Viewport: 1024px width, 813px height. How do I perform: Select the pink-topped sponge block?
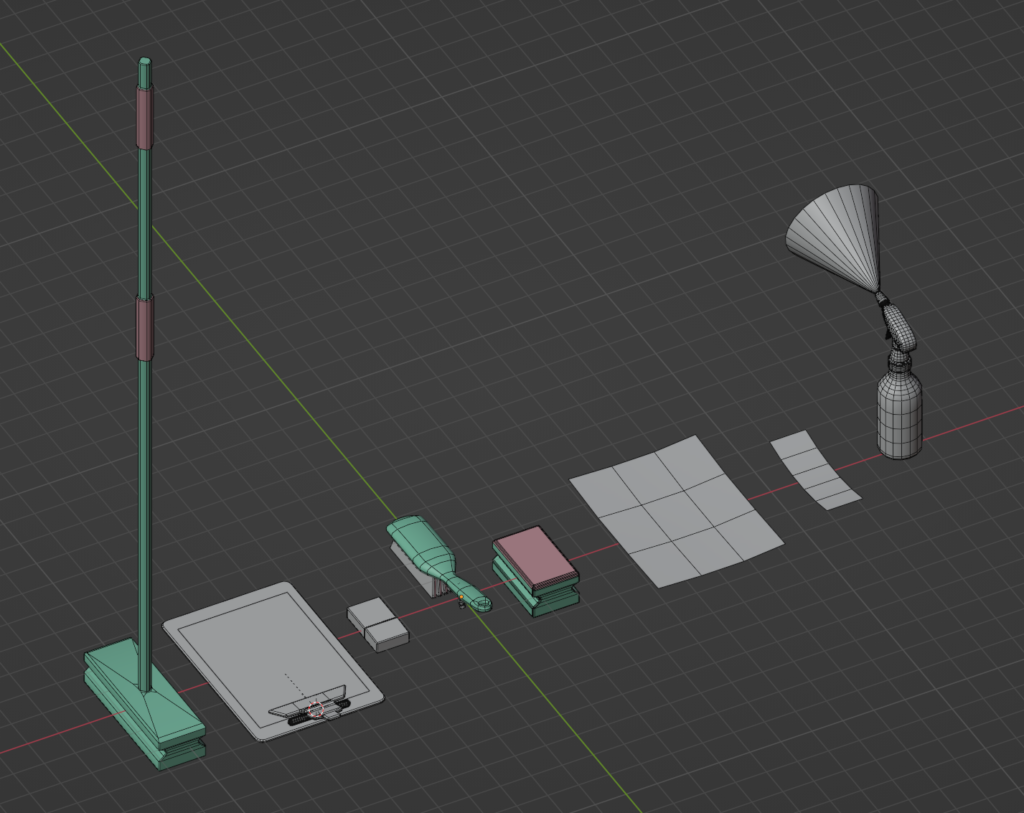tap(536, 569)
